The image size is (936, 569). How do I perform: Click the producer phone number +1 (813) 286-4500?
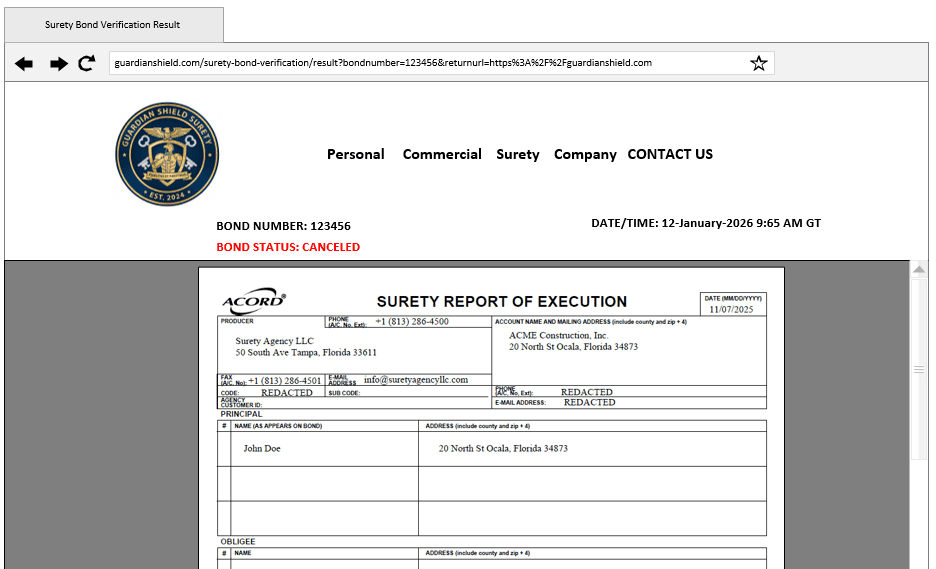pos(412,322)
